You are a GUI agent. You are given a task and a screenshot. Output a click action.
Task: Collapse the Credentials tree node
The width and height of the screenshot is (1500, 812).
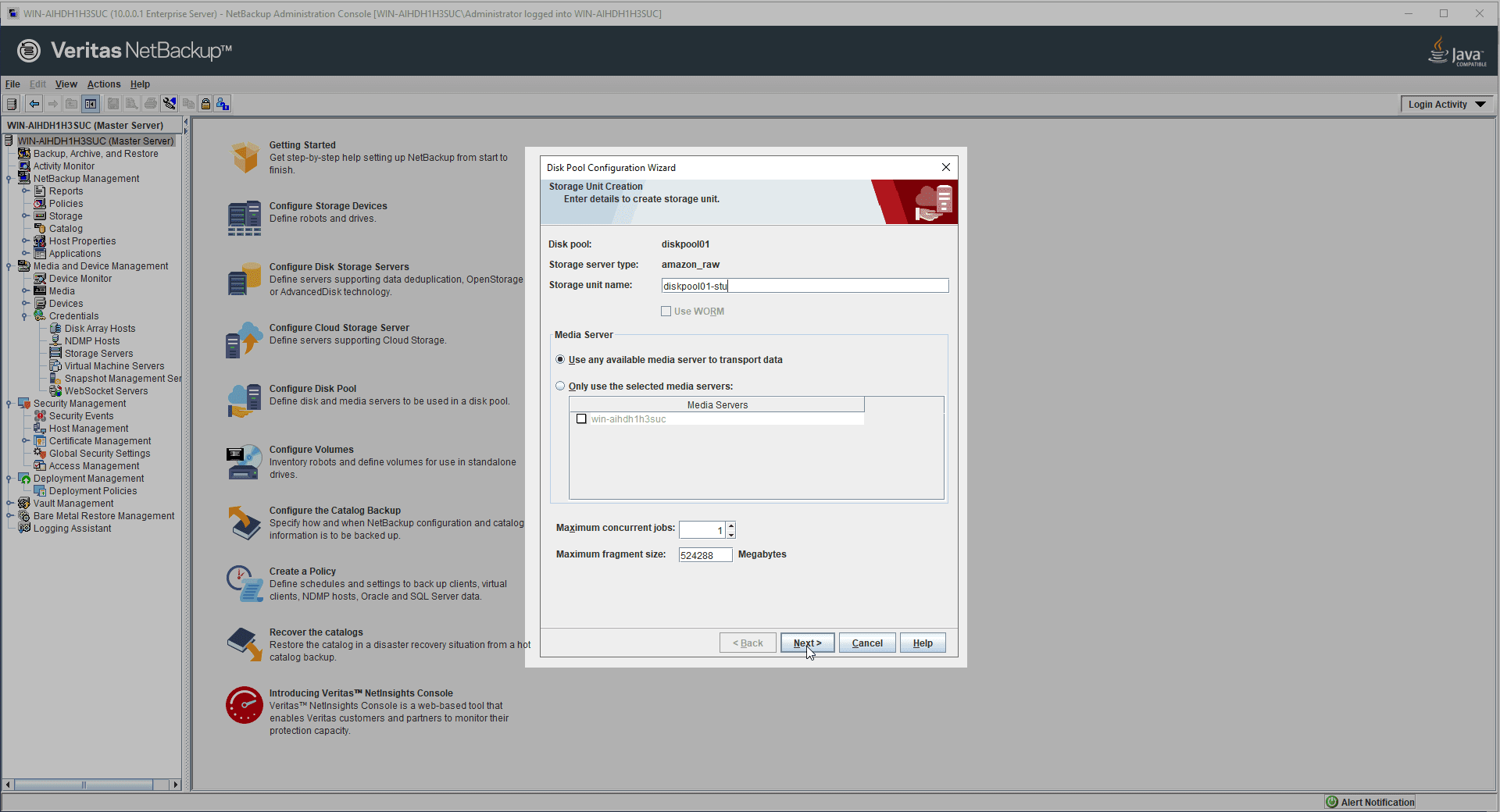tap(24, 316)
